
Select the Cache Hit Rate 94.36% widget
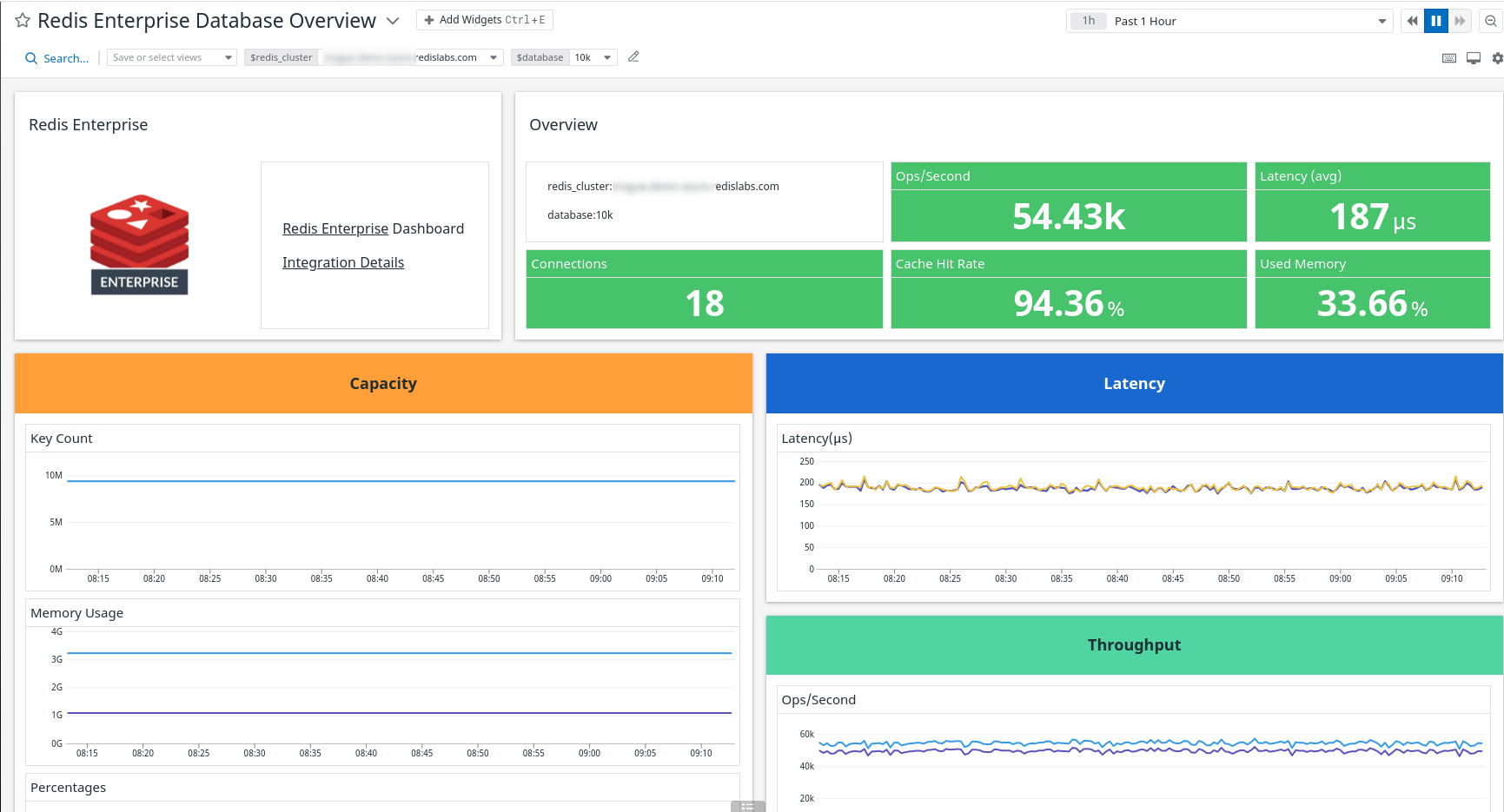pos(1069,289)
